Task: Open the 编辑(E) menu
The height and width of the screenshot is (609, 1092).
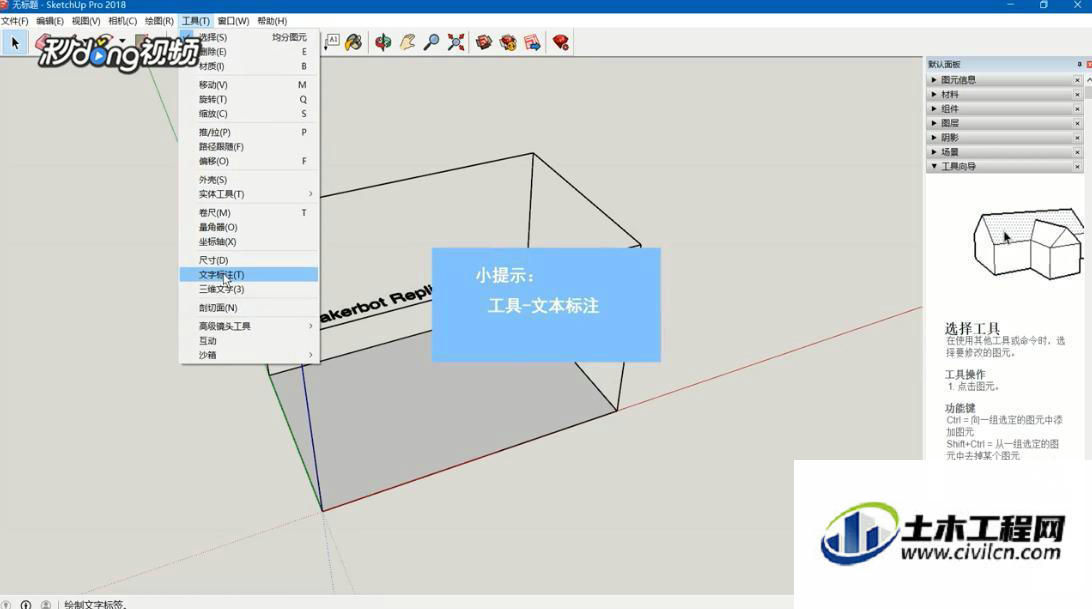Action: [50, 21]
